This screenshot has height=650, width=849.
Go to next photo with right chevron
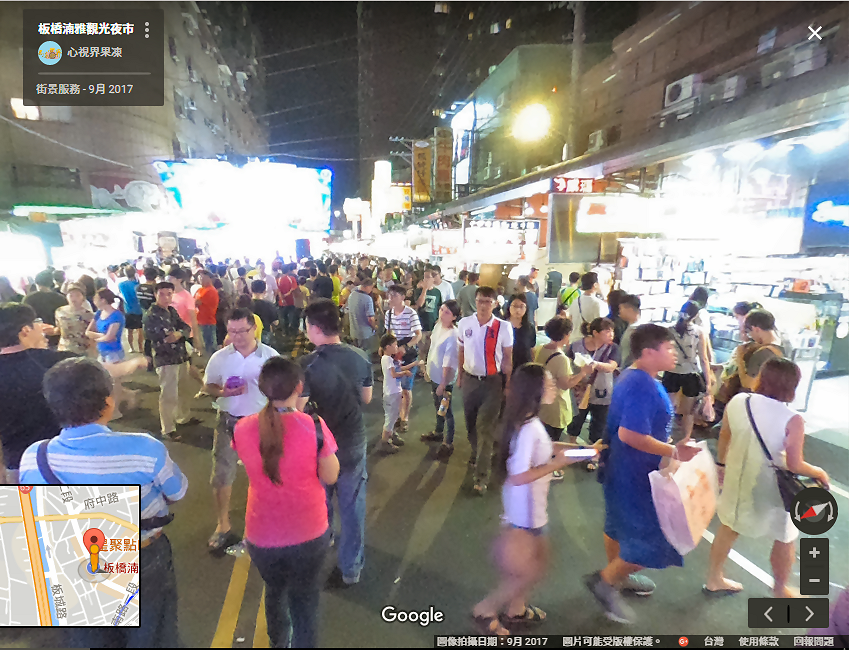tap(808, 613)
